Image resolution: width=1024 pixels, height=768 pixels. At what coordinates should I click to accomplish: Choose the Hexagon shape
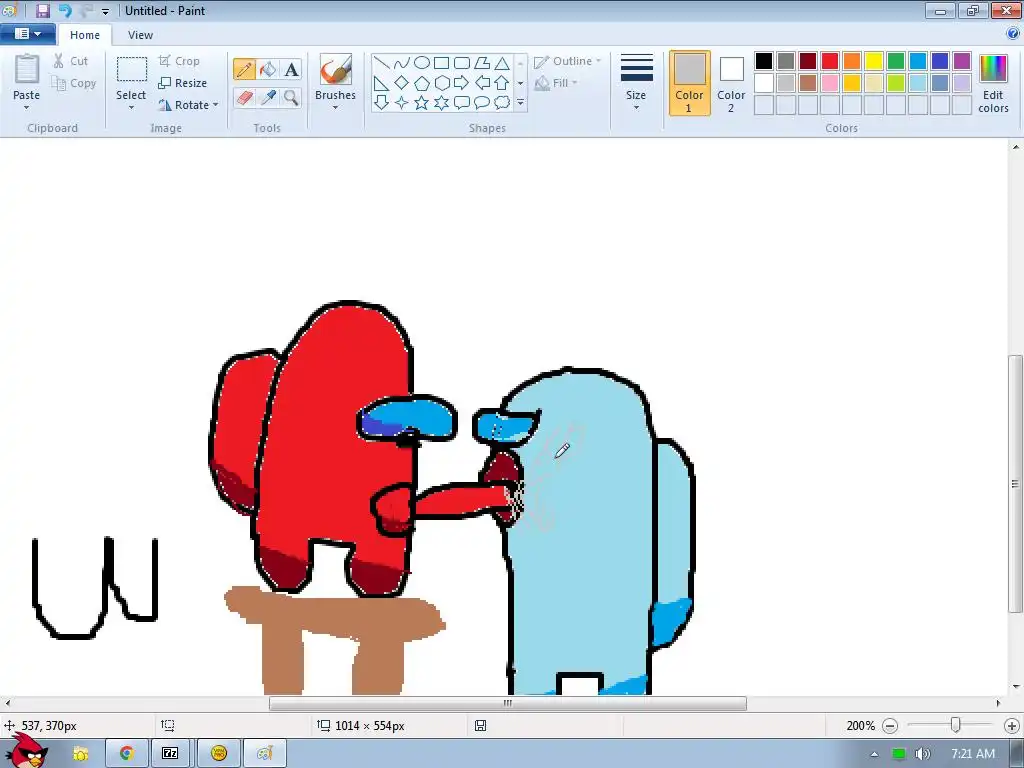(441, 83)
